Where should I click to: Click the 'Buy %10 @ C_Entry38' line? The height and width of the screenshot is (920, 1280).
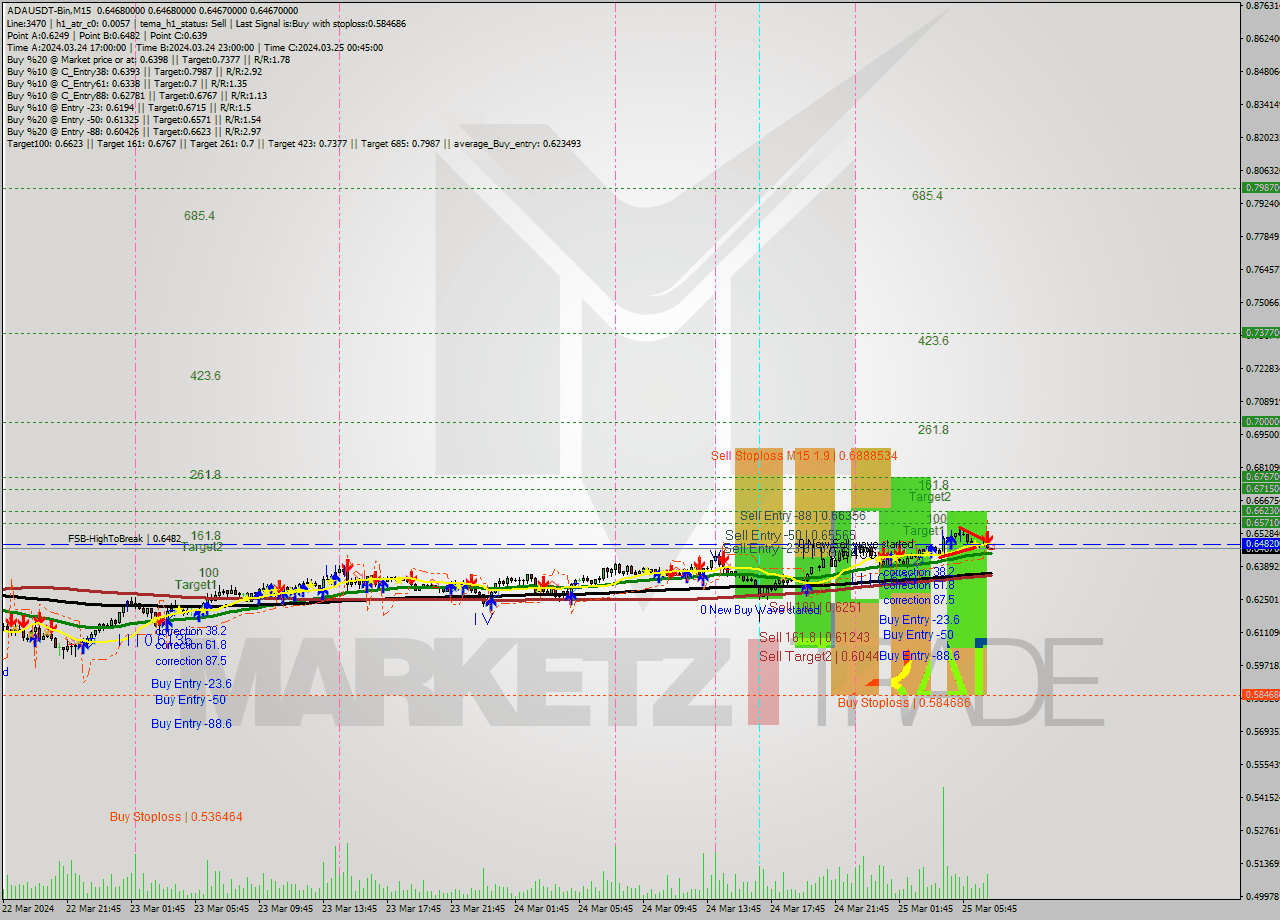[134, 71]
